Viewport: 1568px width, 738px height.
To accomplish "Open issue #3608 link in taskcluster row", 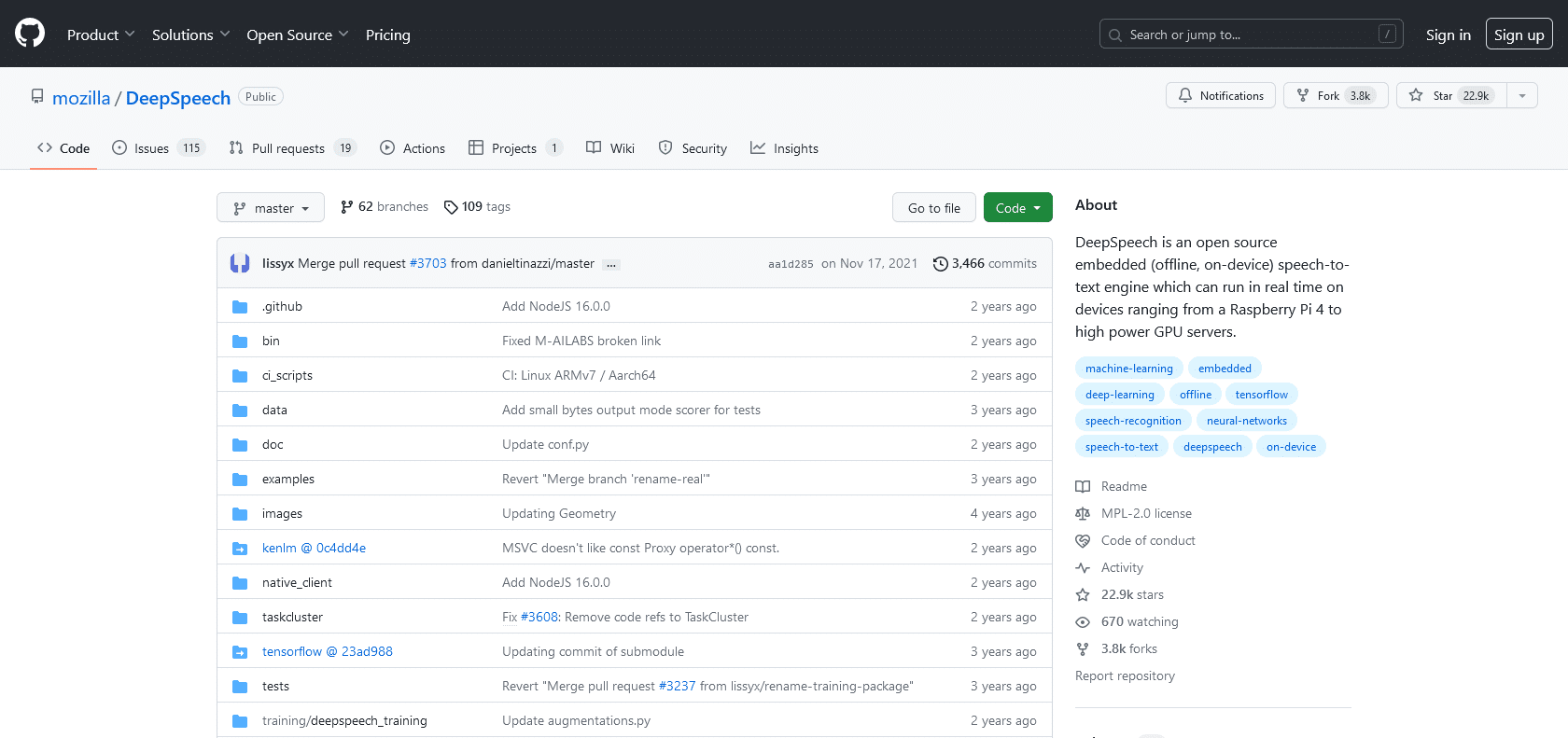I will 539,618.
